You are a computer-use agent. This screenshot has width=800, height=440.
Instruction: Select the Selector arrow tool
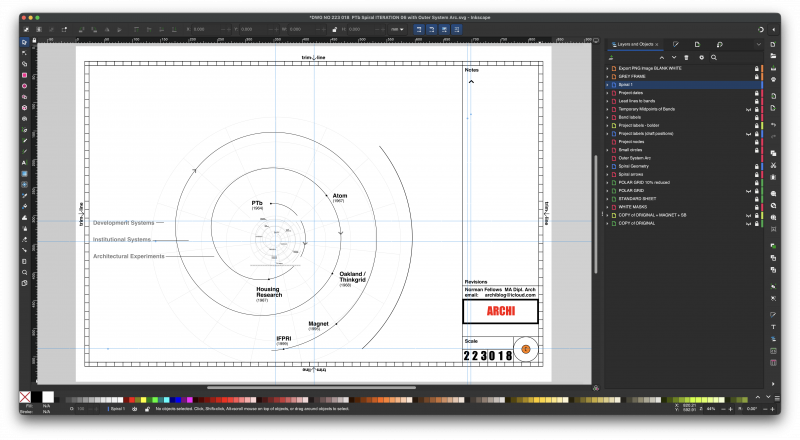point(24,42)
